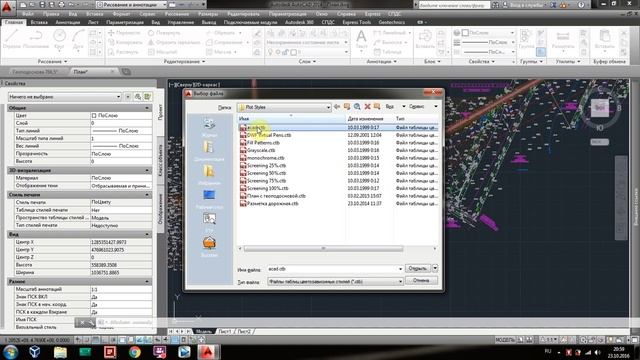Open the Сервис tools menu in file dialog

(423, 107)
